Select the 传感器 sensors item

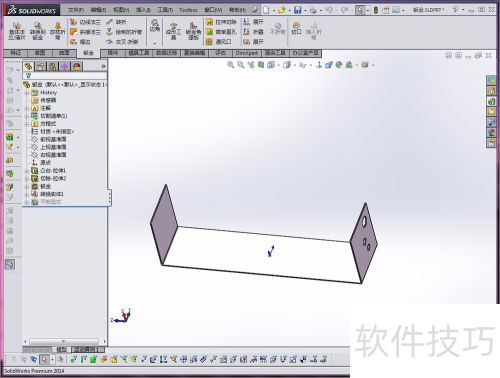click(x=44, y=100)
